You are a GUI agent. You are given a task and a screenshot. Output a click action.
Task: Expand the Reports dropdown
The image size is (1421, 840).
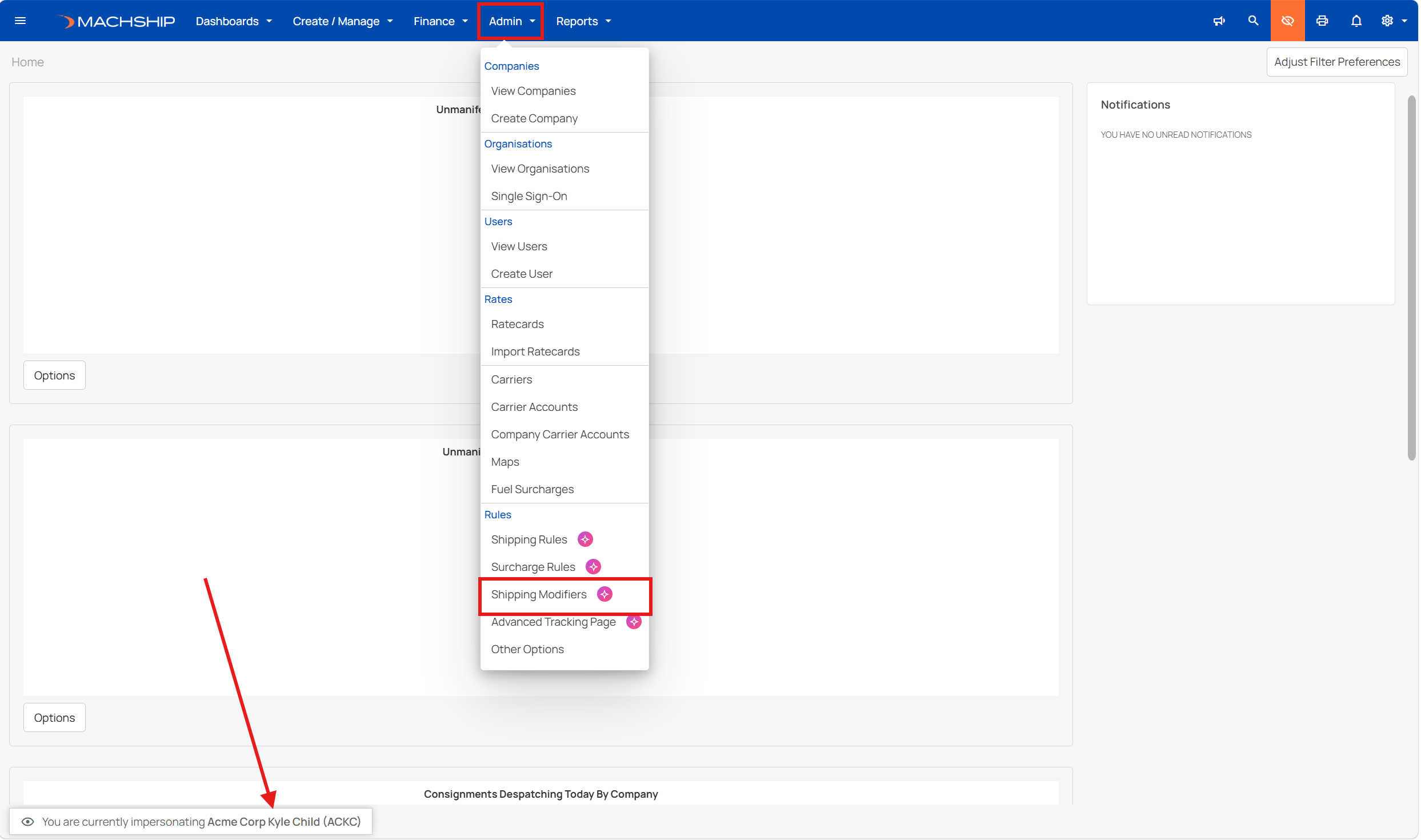click(x=583, y=21)
